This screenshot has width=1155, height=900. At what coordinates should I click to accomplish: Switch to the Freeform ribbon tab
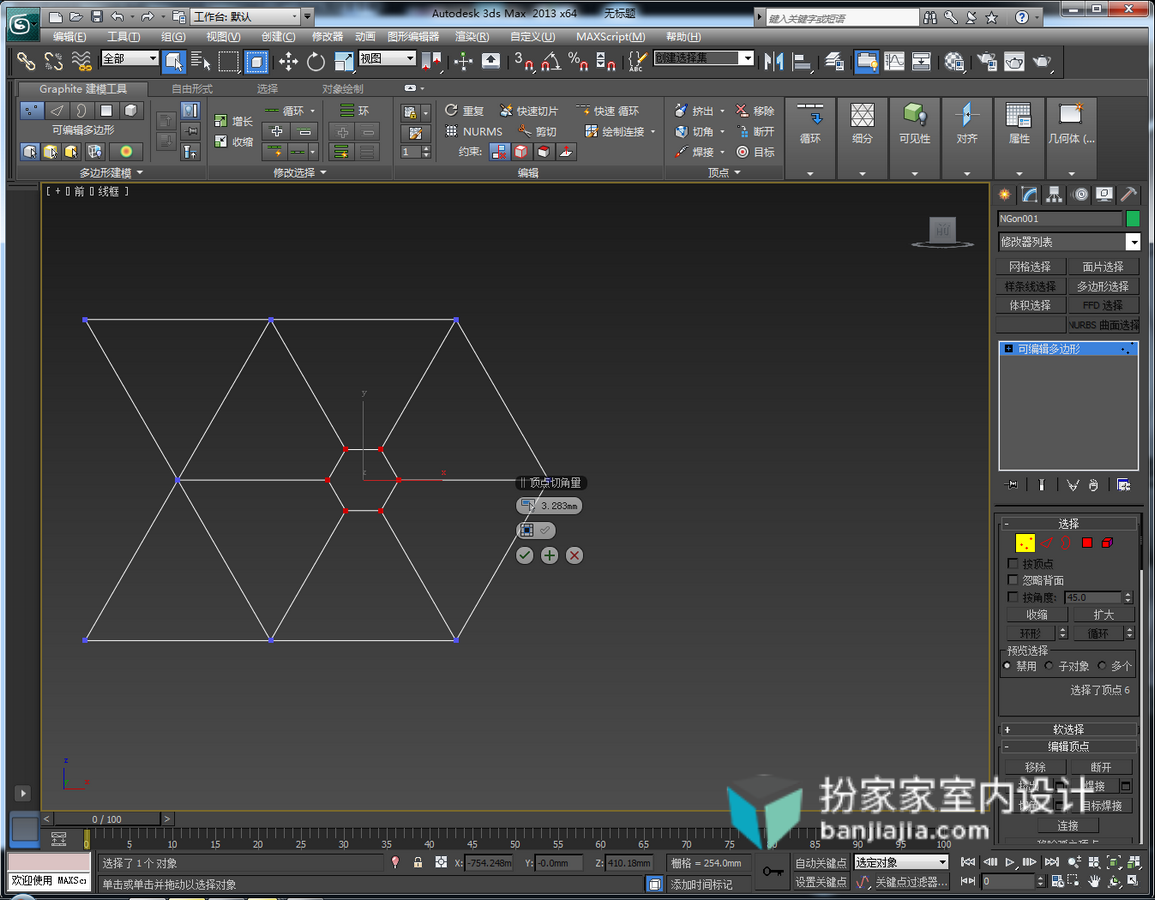point(192,88)
